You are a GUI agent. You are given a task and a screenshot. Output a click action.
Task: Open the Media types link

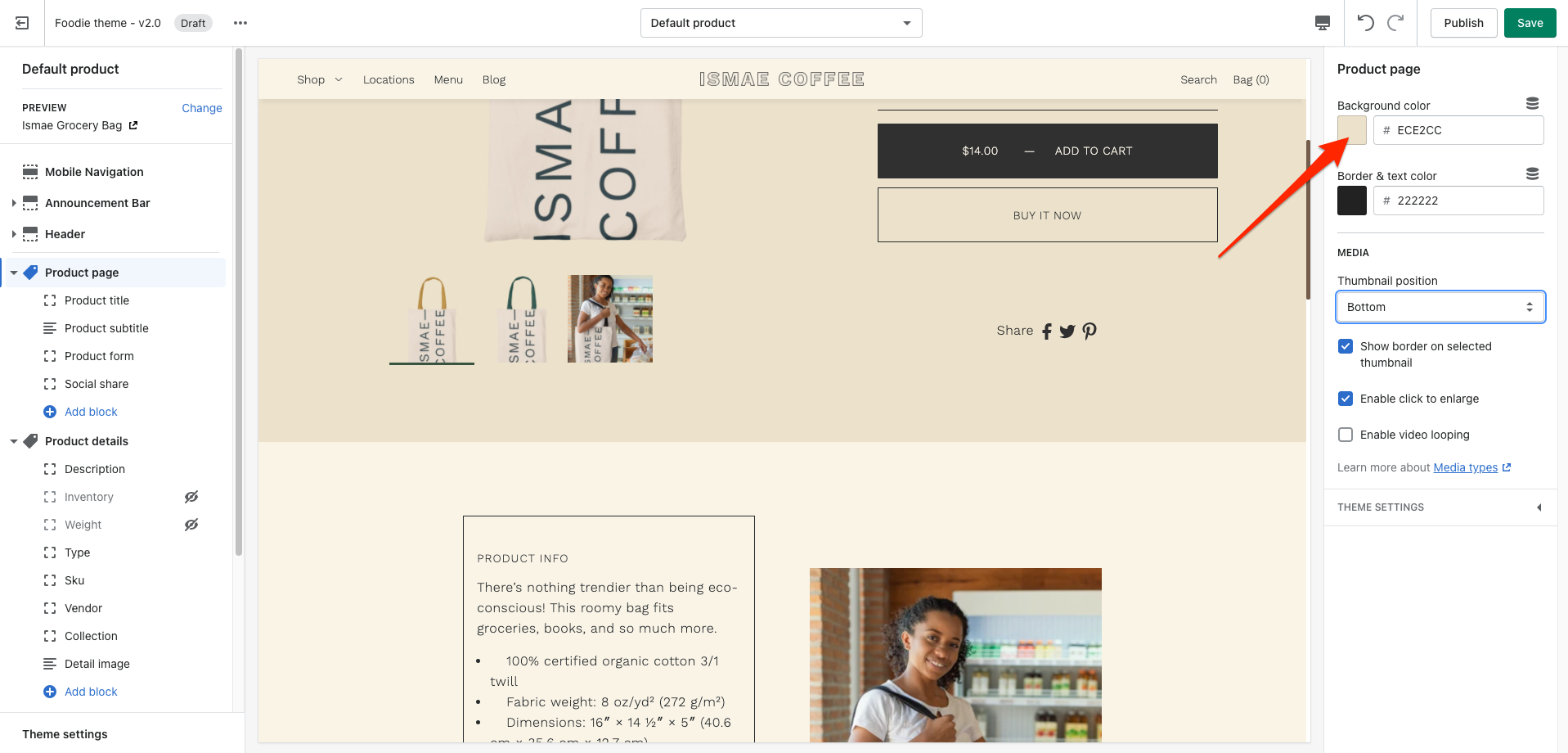[1466, 467]
